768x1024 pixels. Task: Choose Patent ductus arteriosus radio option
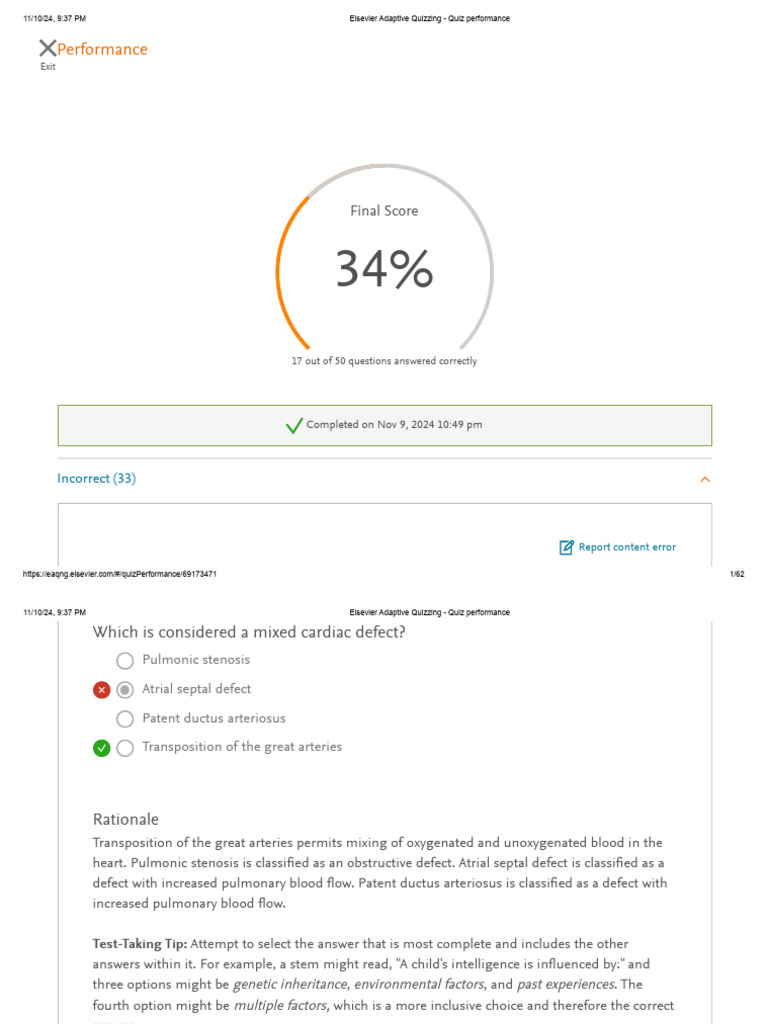click(x=125, y=718)
